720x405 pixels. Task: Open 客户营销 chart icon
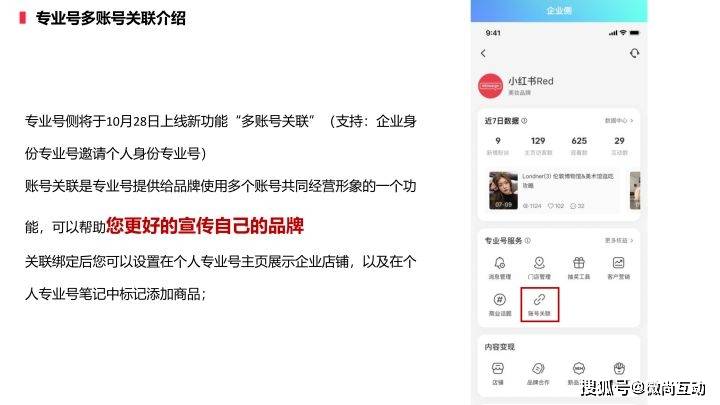[x=618, y=263]
